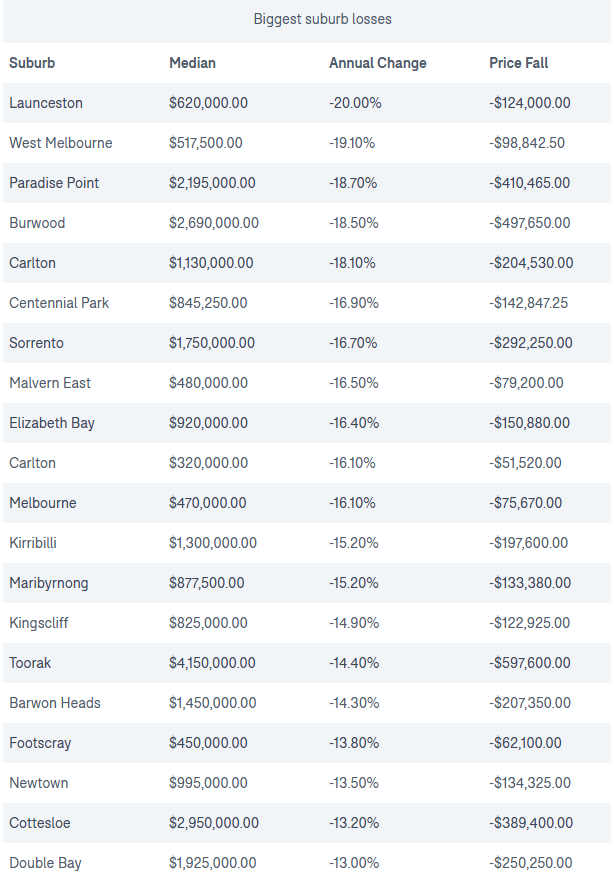
Task: Click the Annual Change column header
Action: pos(377,63)
